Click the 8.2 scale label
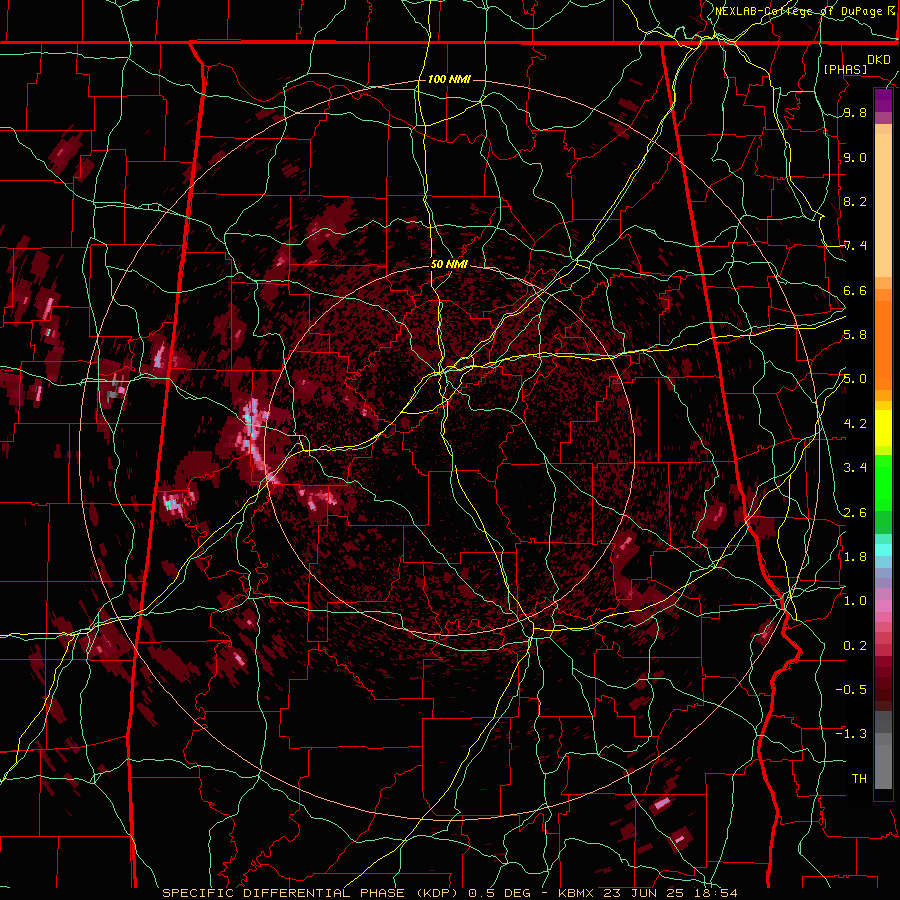 [x=855, y=201]
